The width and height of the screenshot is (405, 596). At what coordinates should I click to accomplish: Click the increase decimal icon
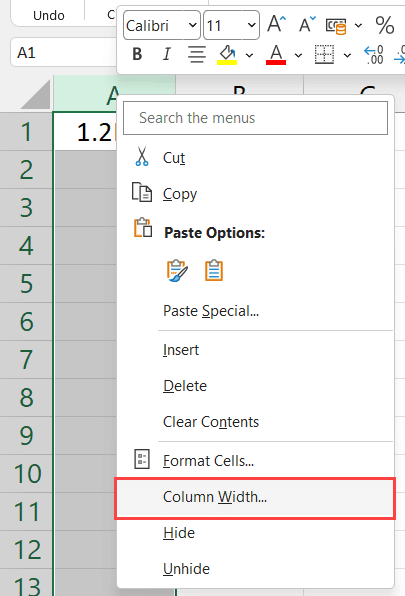point(374,55)
